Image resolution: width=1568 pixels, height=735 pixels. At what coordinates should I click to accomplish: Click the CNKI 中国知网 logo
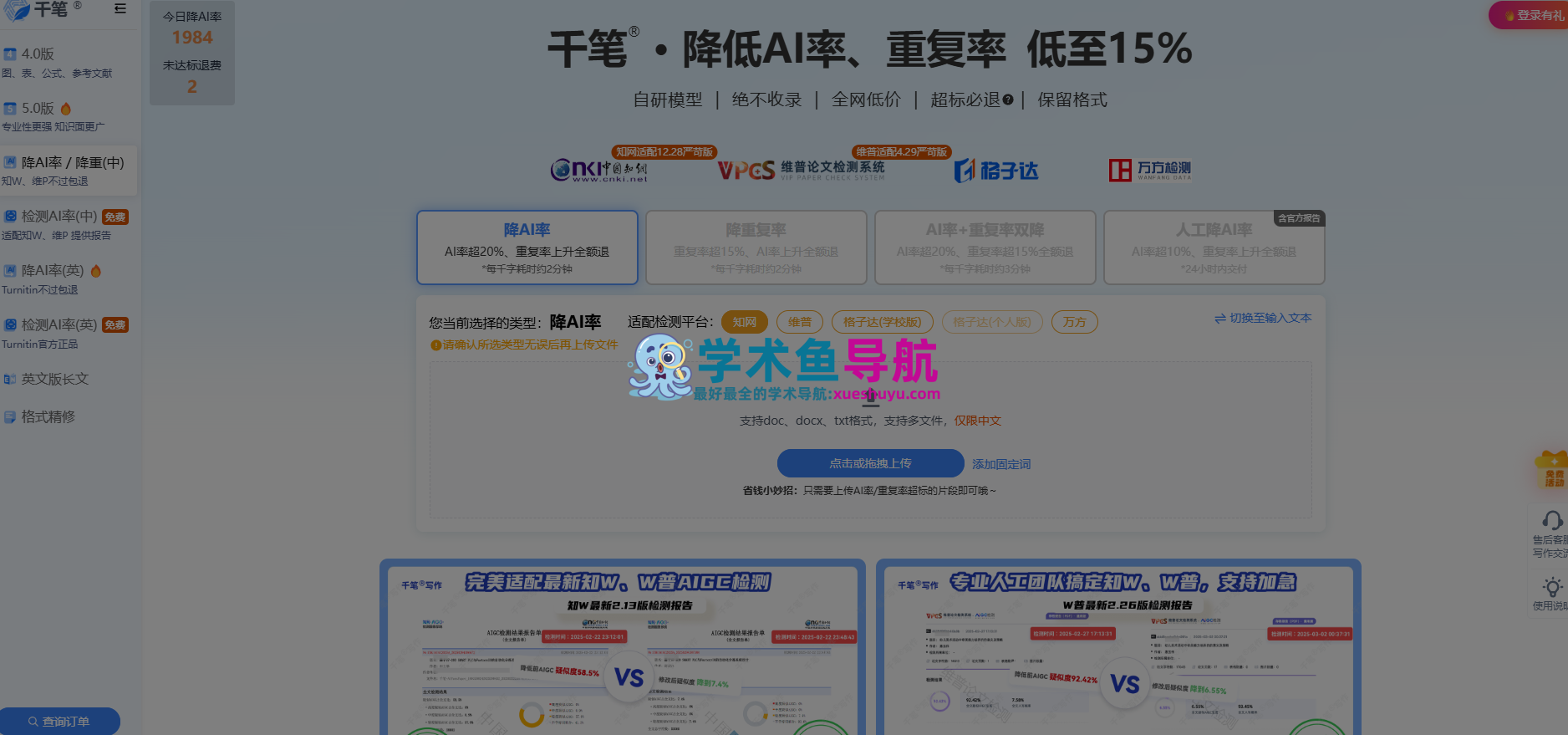point(598,171)
